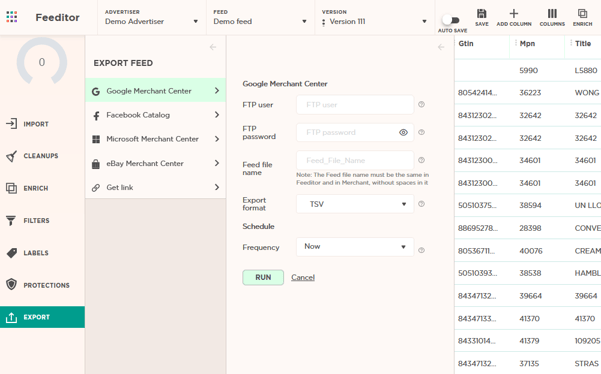Expand the Microsoft Merchant Center chevron

(217, 139)
